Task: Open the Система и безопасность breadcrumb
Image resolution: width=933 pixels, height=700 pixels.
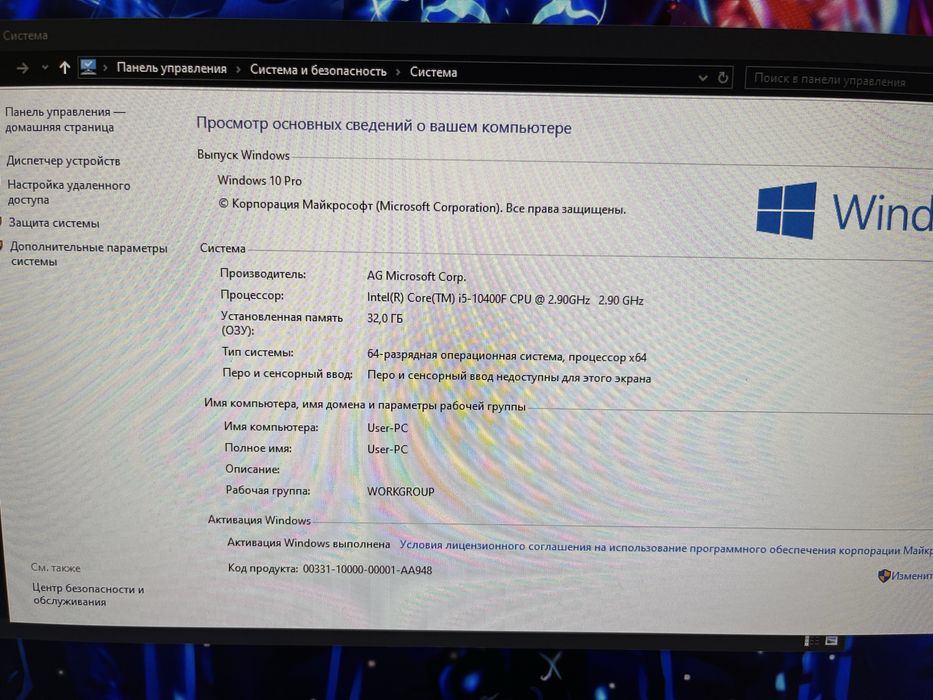Action: click(x=318, y=70)
